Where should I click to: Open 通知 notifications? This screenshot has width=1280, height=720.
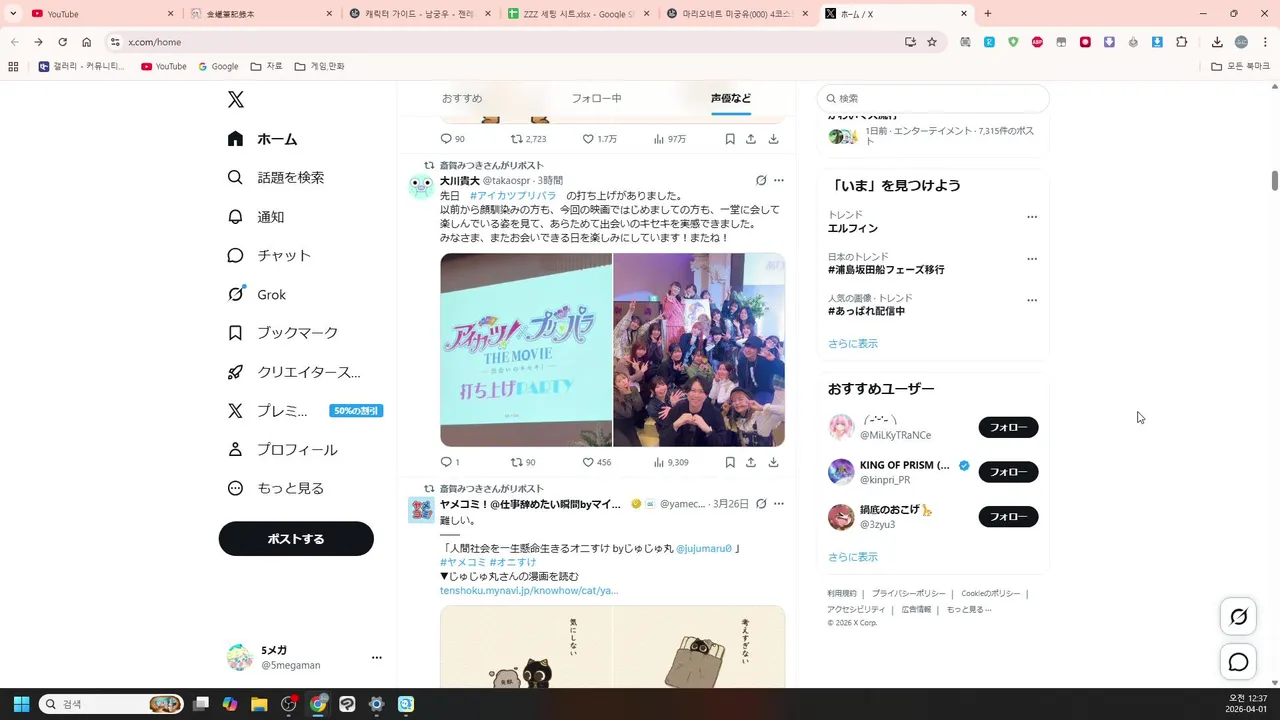click(x=256, y=216)
